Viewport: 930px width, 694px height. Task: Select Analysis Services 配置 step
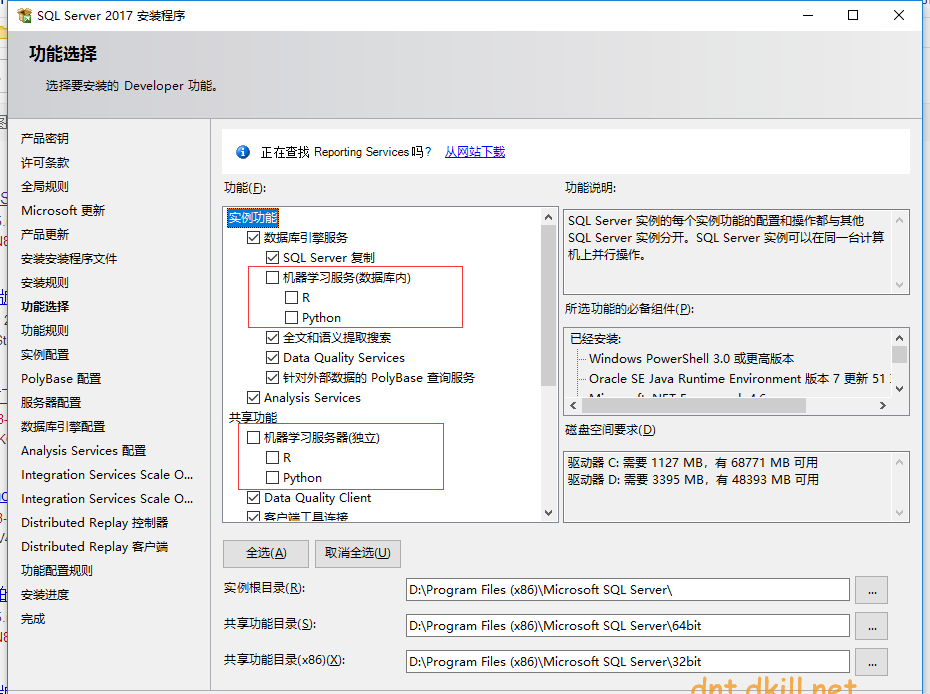pos(84,451)
